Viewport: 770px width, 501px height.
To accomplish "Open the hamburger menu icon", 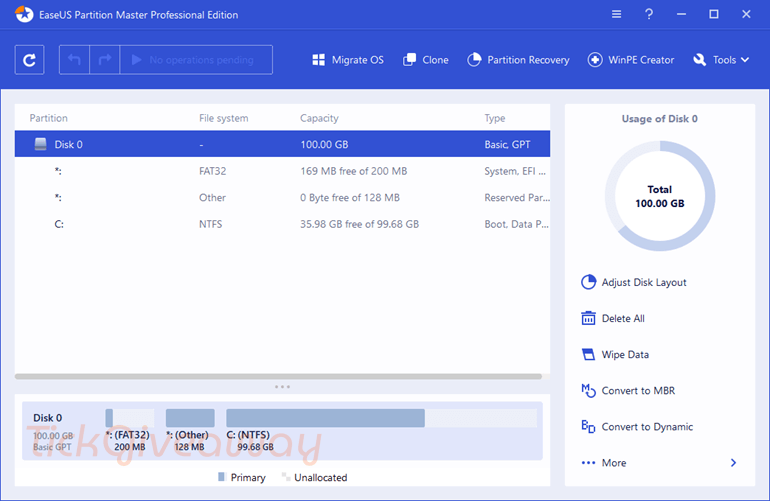I will click(x=616, y=14).
